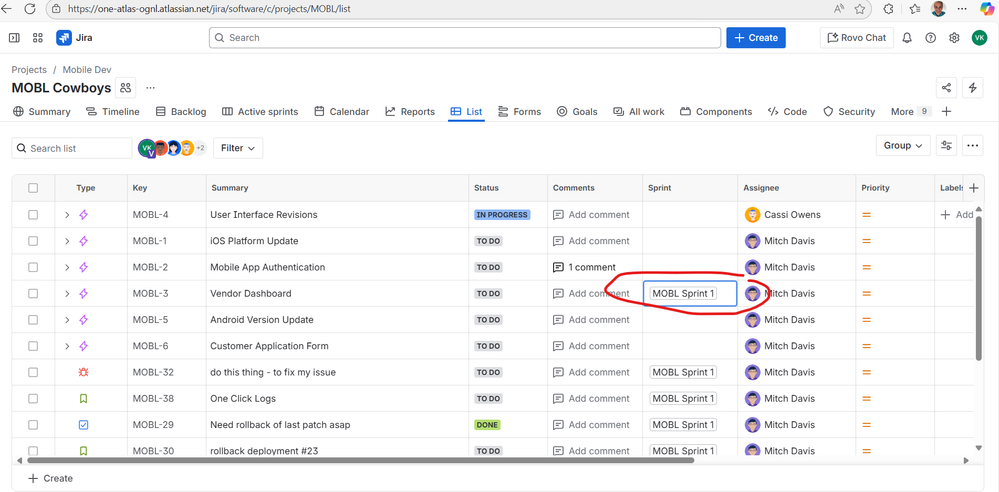
Task: Reload the page with refresh icon
Action: [x=30, y=9]
